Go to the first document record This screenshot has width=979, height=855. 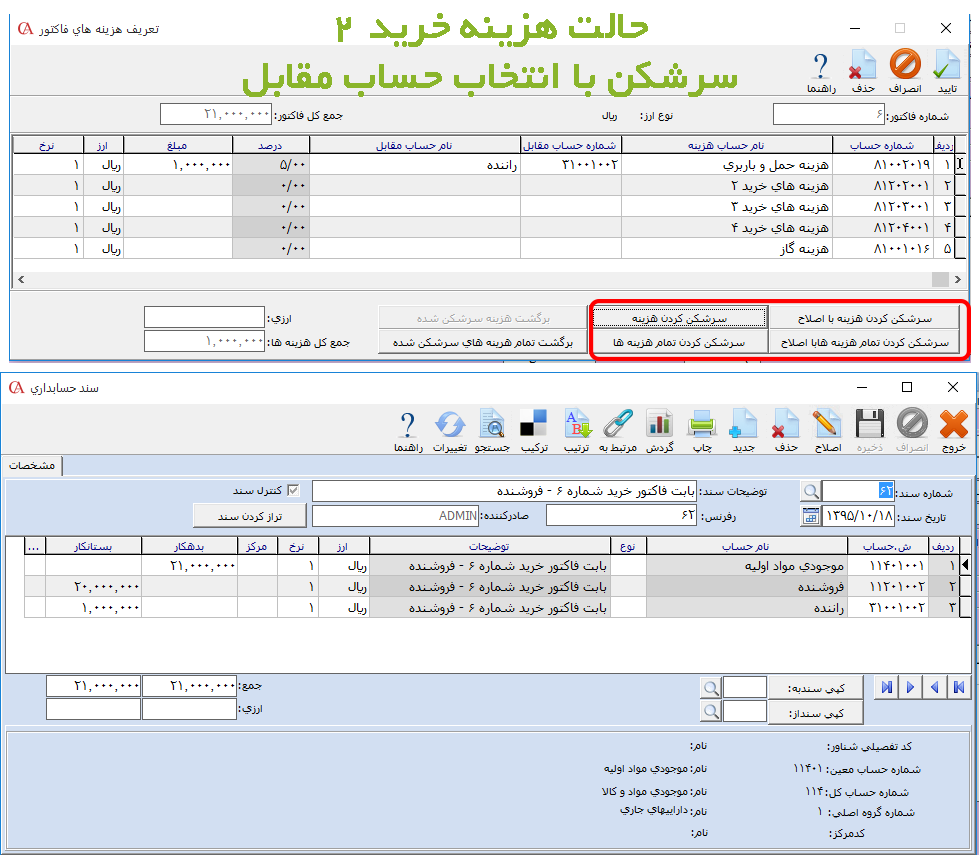(x=958, y=688)
